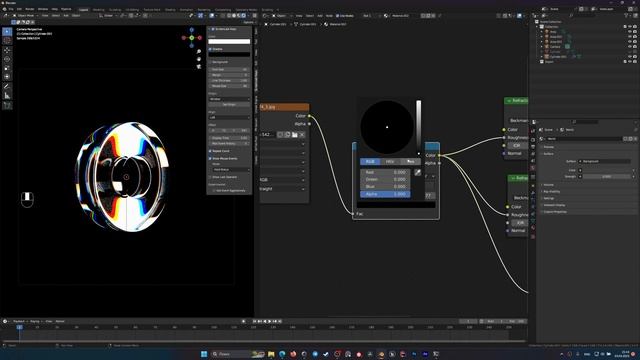This screenshot has width=640, height=360.
Task: Select the Measure tool in viewport toolbar
Action: click(x=7, y=96)
